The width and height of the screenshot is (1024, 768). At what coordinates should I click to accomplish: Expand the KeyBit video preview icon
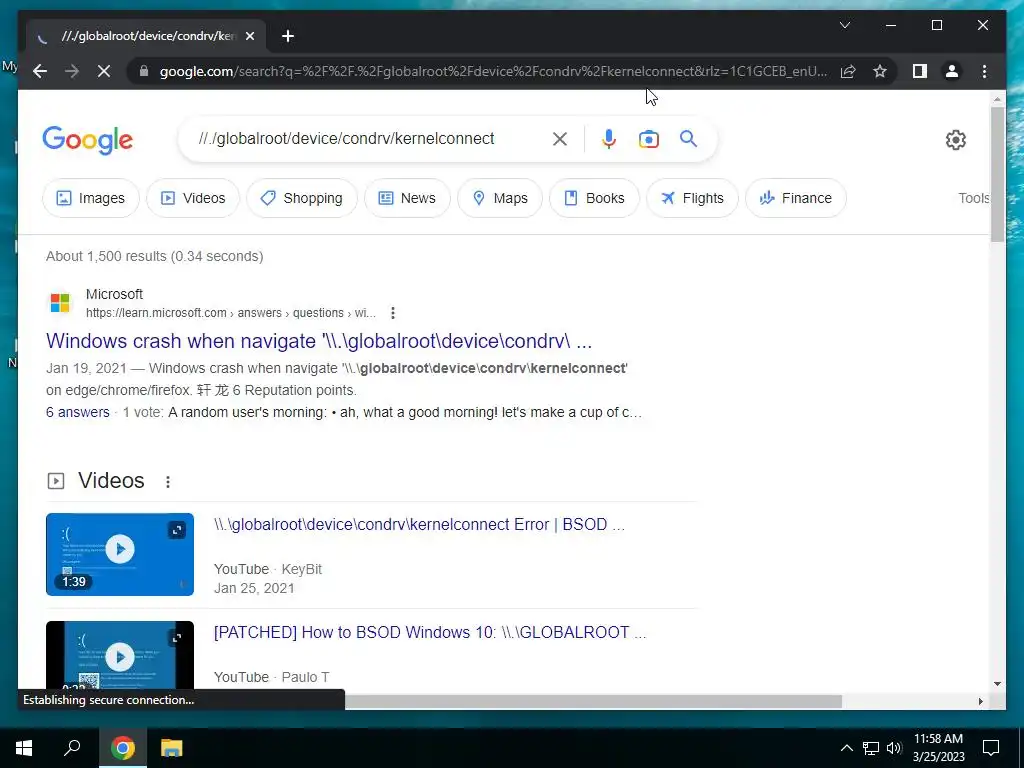(177, 530)
